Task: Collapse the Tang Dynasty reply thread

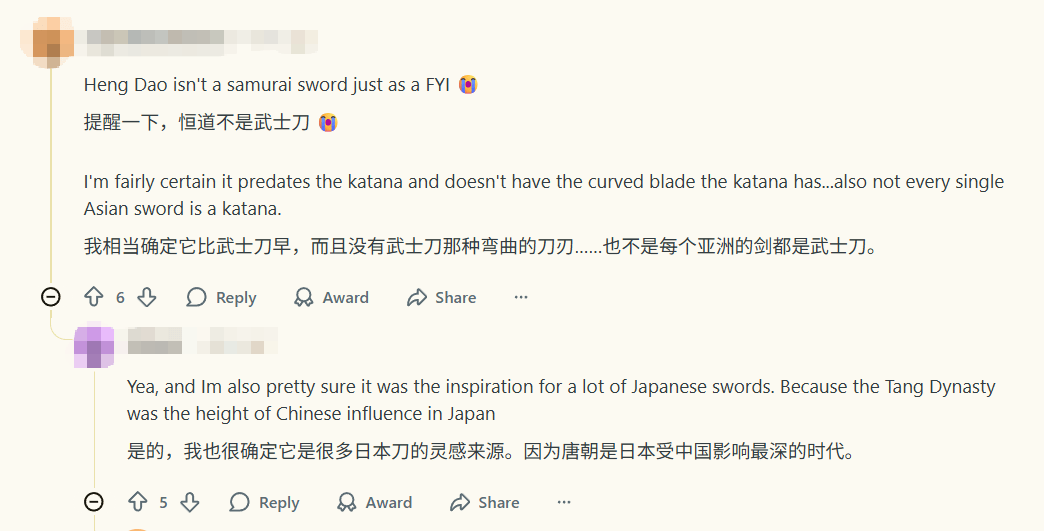Action: [x=94, y=502]
